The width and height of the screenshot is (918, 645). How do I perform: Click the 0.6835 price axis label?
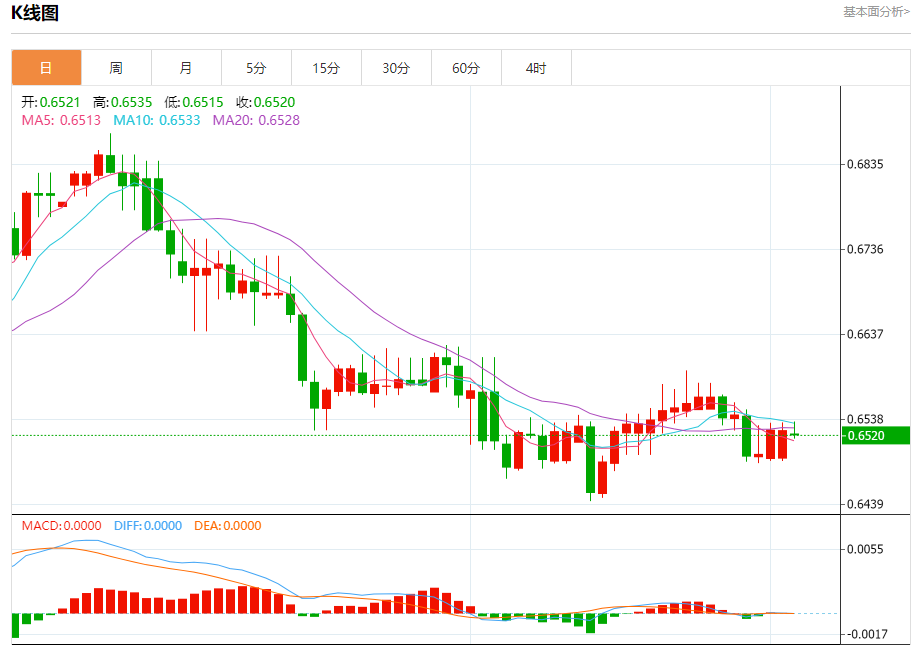(865, 164)
